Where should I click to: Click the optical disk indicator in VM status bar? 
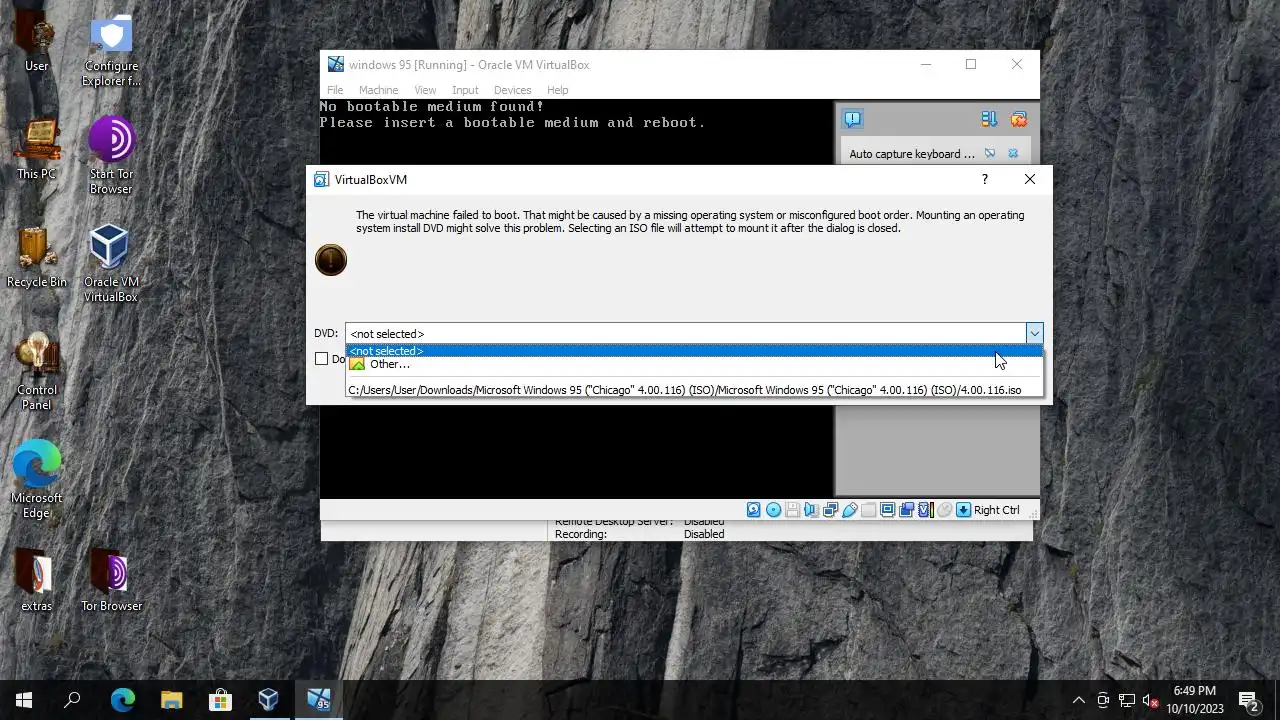[x=773, y=510]
